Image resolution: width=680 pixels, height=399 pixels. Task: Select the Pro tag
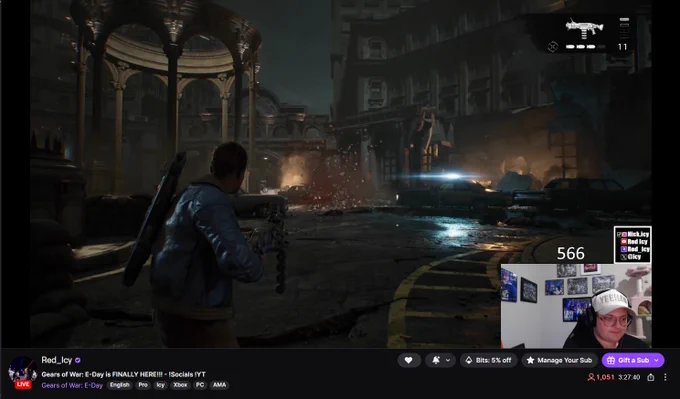143,385
